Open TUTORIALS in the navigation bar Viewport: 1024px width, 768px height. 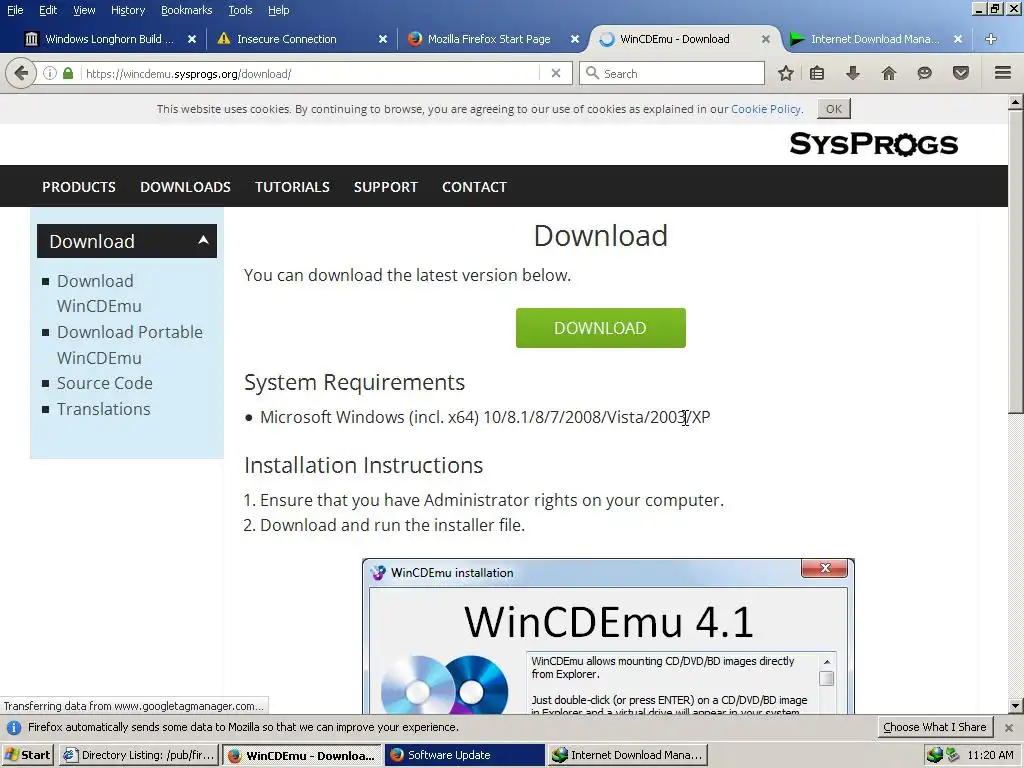292,187
